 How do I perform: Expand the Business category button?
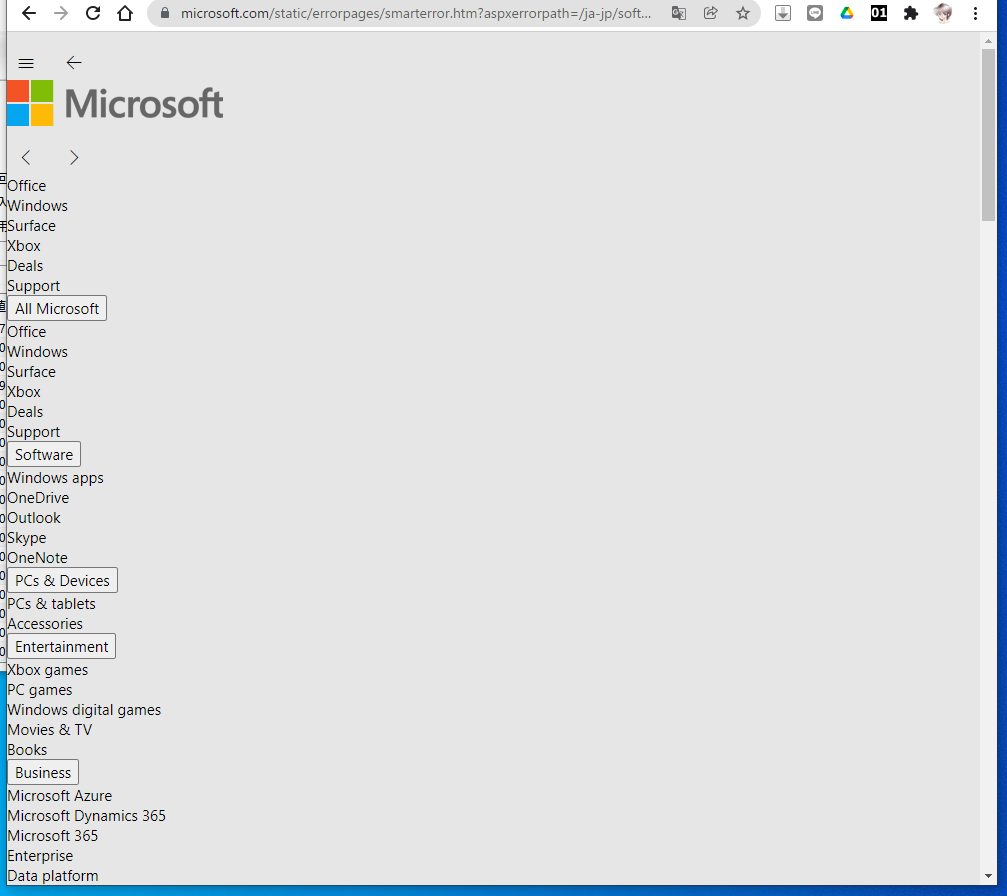(43, 773)
